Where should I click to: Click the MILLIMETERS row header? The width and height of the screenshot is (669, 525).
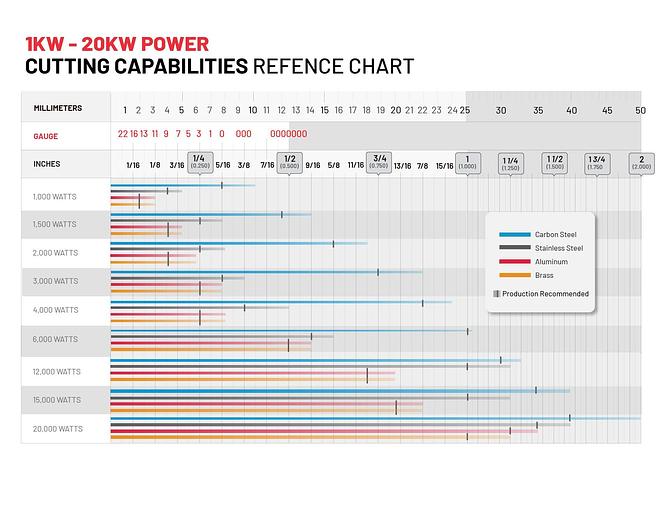pos(57,108)
